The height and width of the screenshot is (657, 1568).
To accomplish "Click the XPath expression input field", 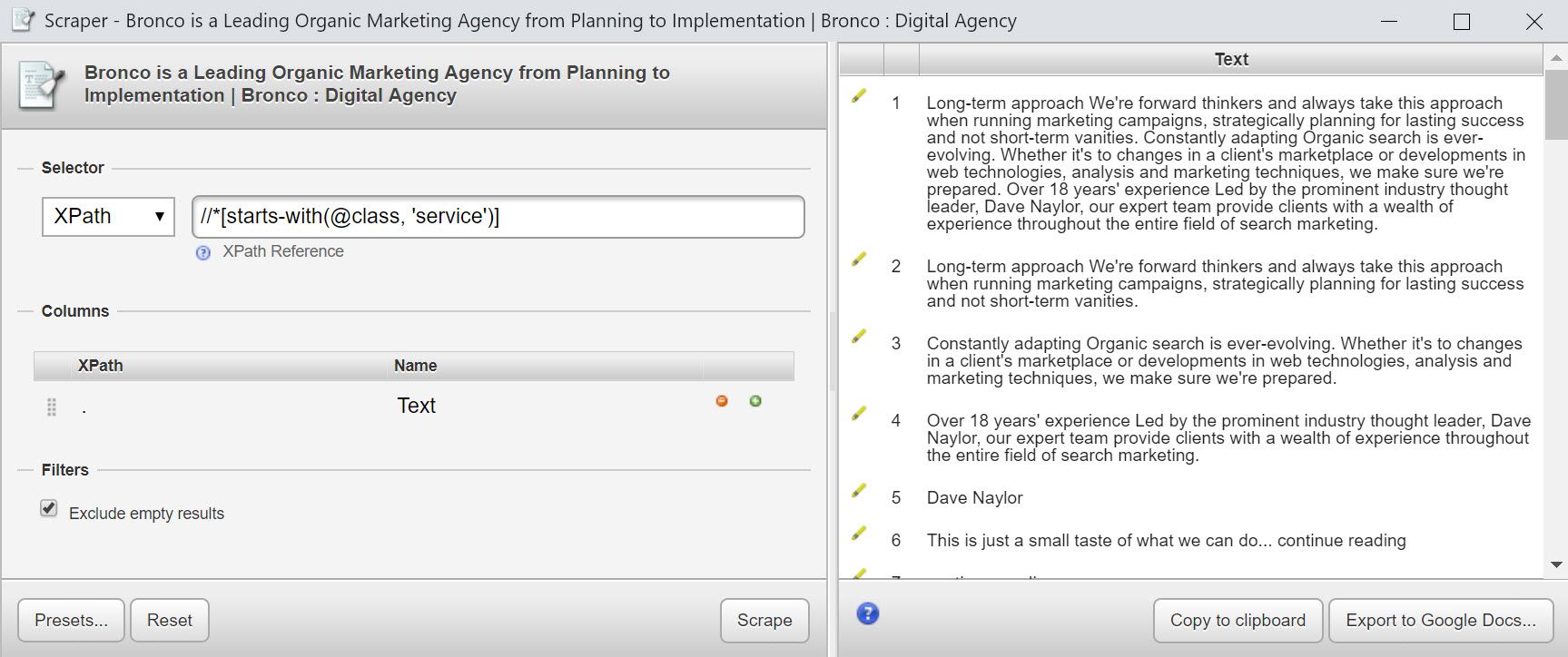I will pos(498,217).
